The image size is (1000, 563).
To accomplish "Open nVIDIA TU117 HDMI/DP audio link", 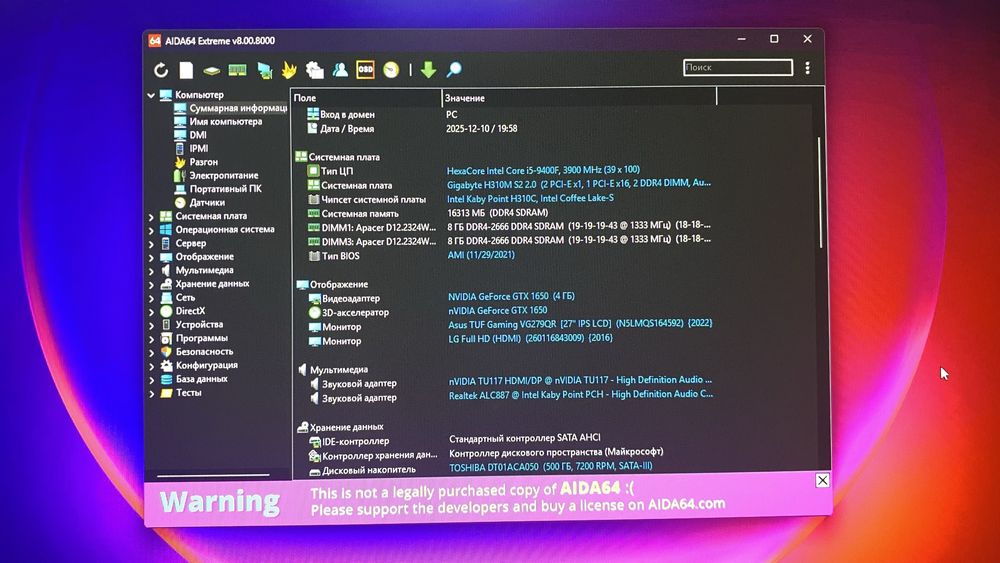I will 580,380.
